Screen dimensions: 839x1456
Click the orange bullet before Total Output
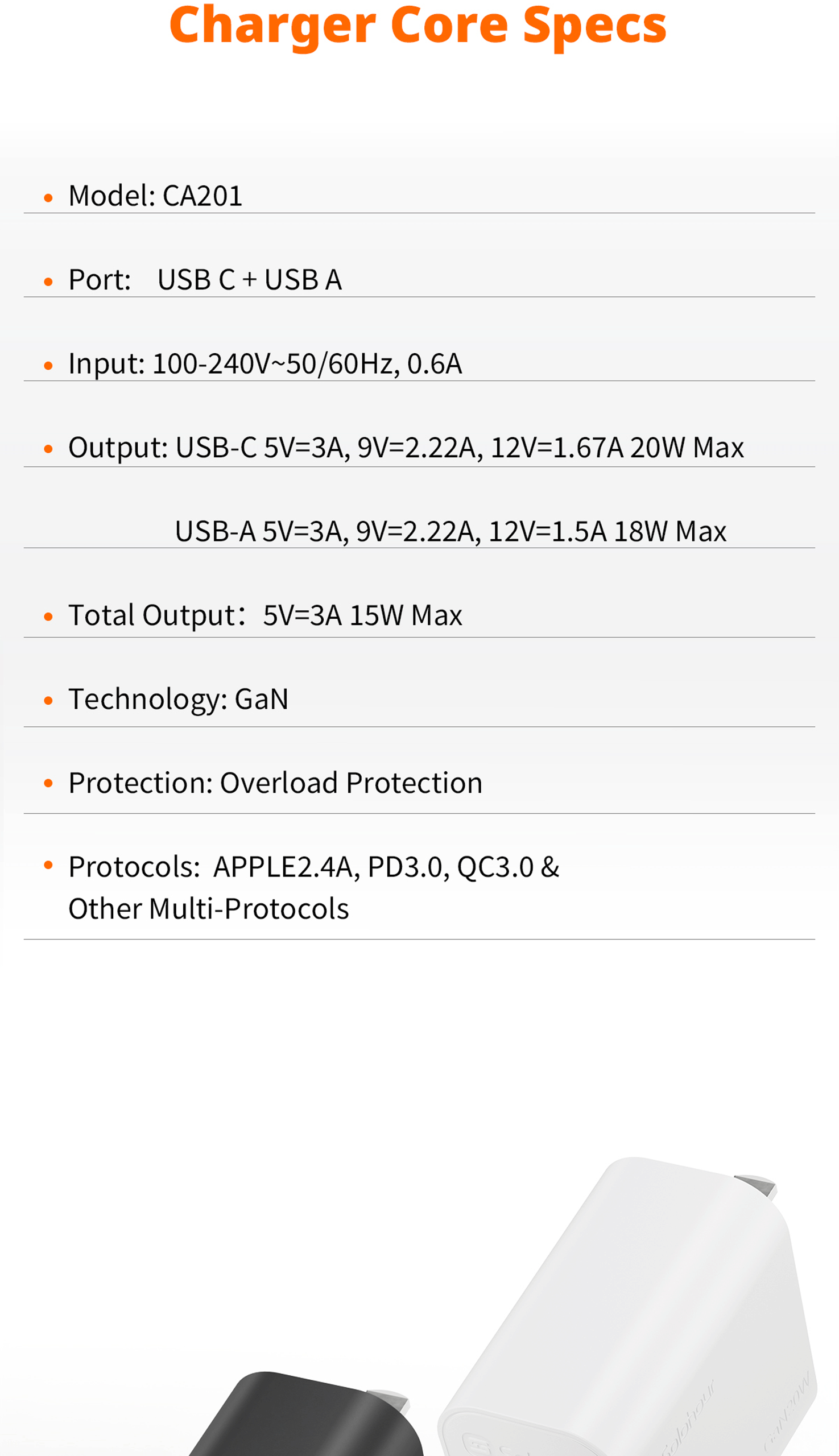[x=48, y=617]
